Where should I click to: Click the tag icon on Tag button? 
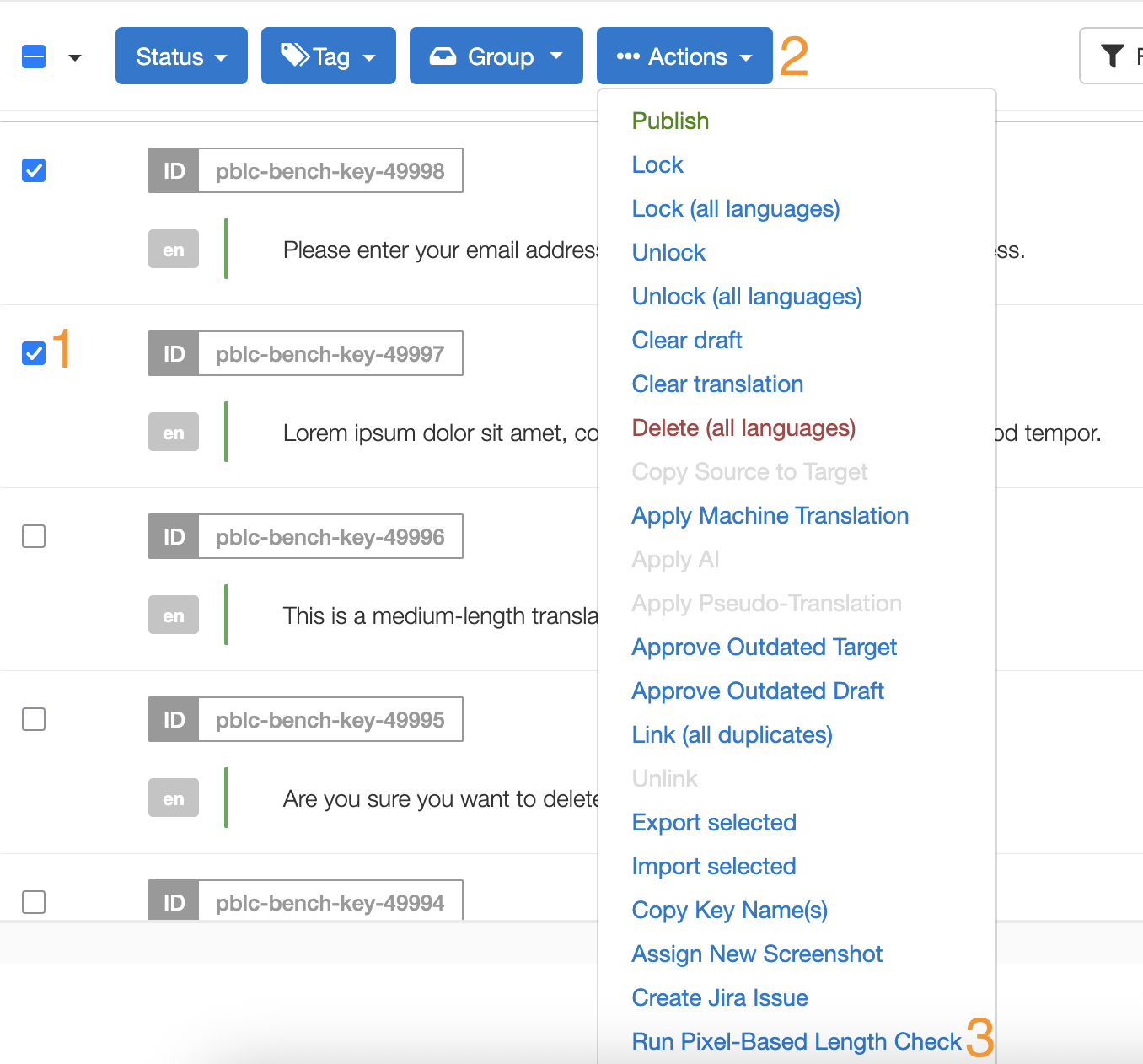pyautogui.click(x=295, y=55)
